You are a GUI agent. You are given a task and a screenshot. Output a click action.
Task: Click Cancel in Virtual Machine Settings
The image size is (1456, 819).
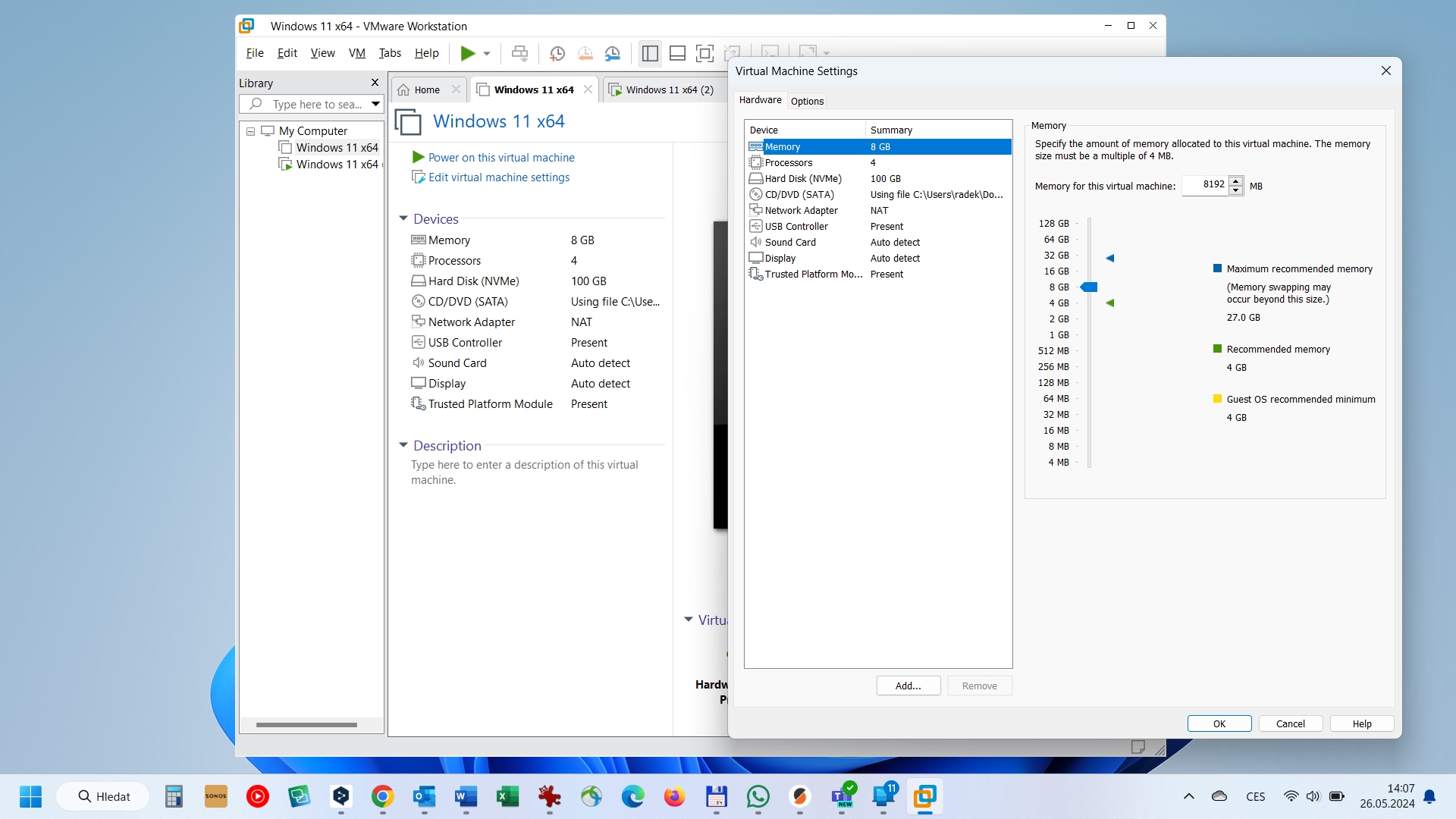(1291, 723)
